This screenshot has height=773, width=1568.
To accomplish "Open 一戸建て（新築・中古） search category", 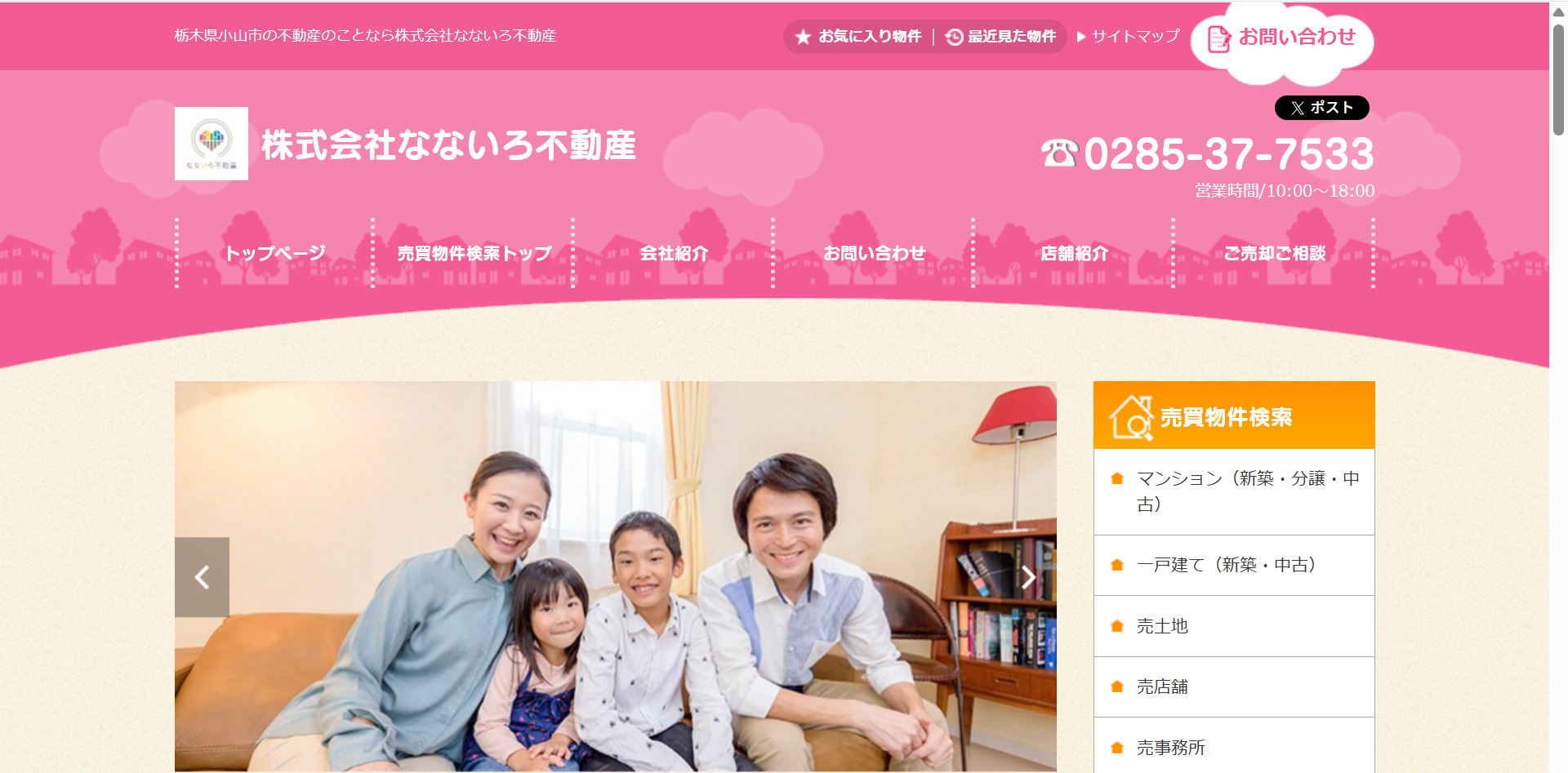I will [1234, 565].
